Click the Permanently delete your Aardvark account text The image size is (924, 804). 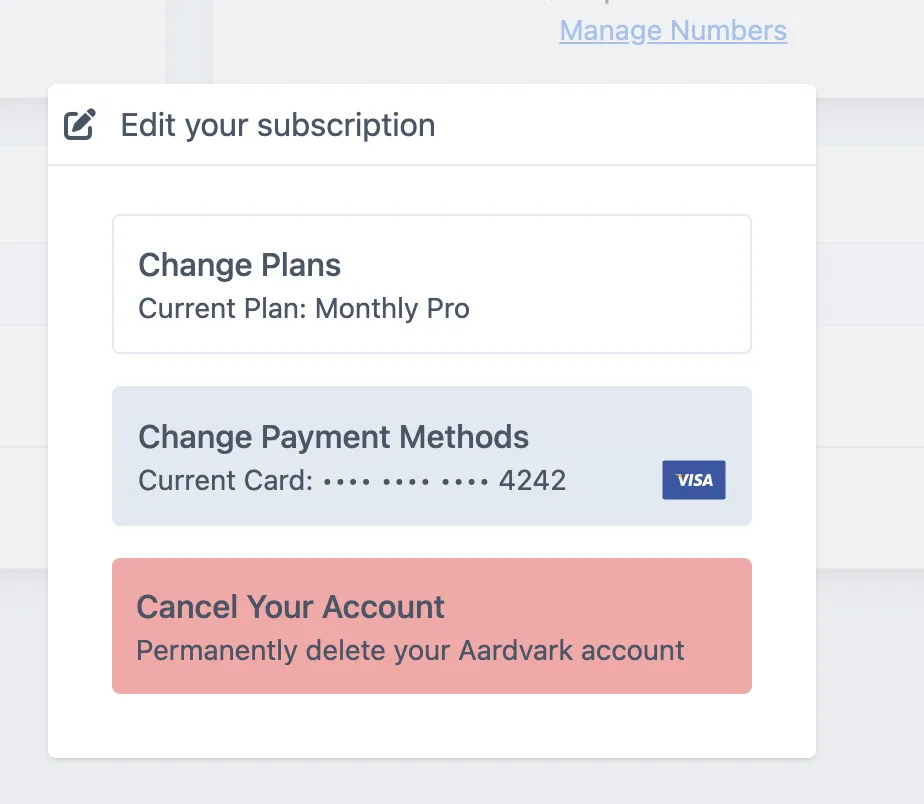click(410, 650)
